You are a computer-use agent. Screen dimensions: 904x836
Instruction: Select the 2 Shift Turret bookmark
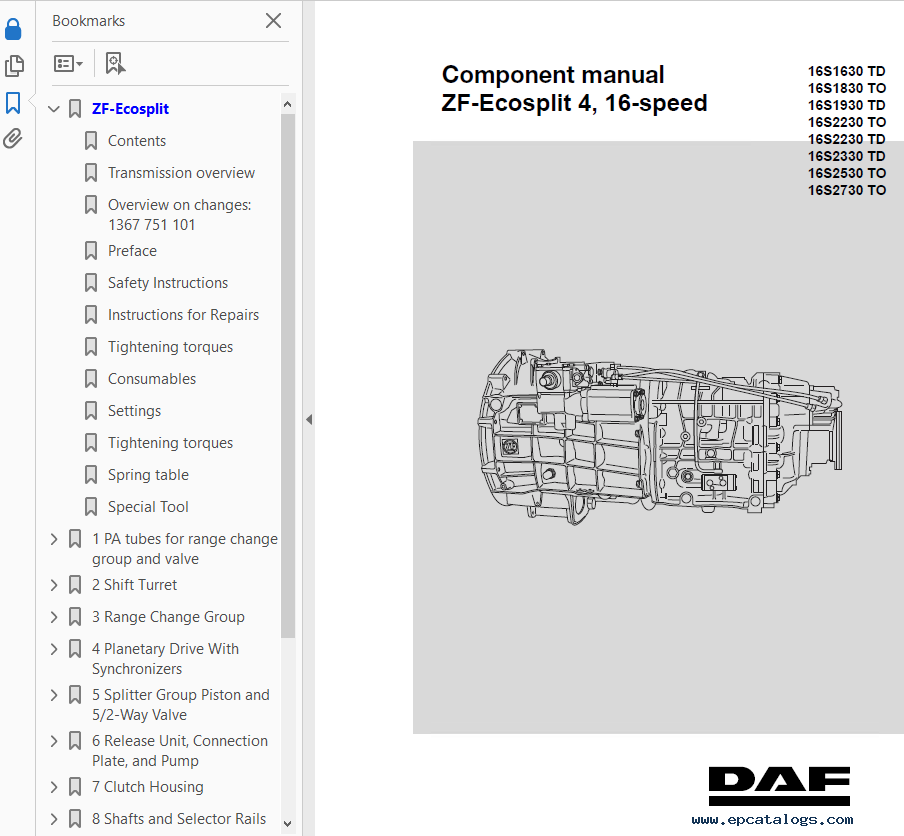pyautogui.click(x=134, y=585)
